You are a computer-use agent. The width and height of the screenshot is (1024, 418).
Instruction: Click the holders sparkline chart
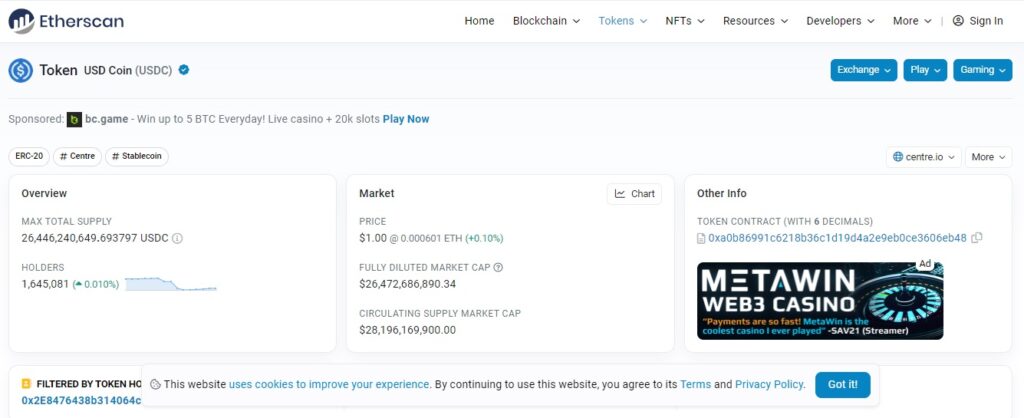pos(170,284)
